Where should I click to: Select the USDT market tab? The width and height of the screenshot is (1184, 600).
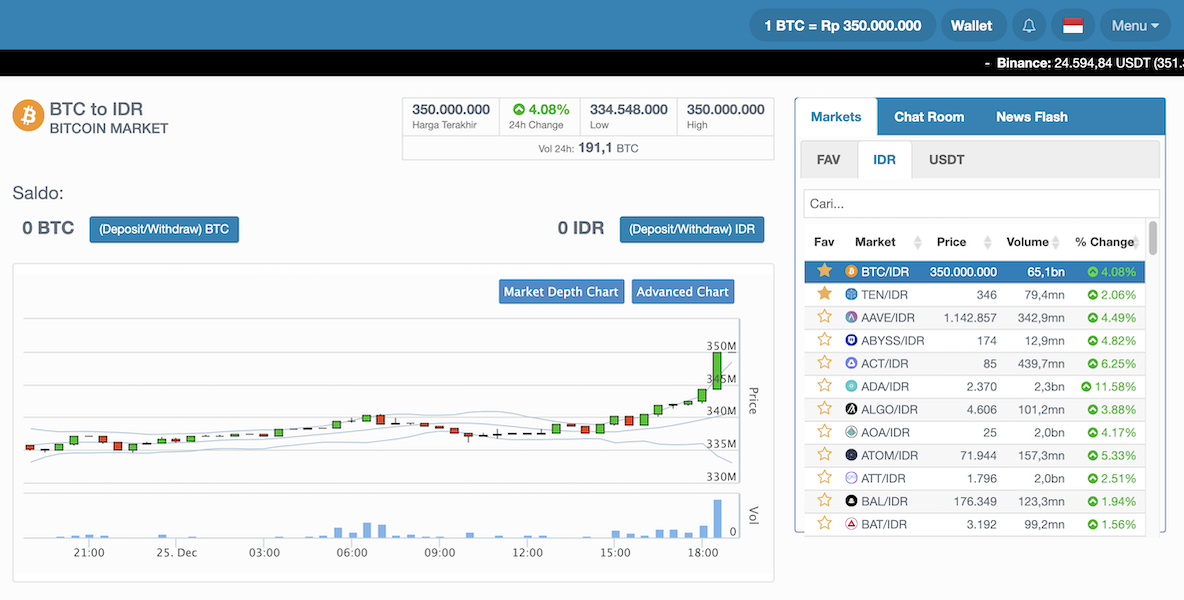[946, 160]
